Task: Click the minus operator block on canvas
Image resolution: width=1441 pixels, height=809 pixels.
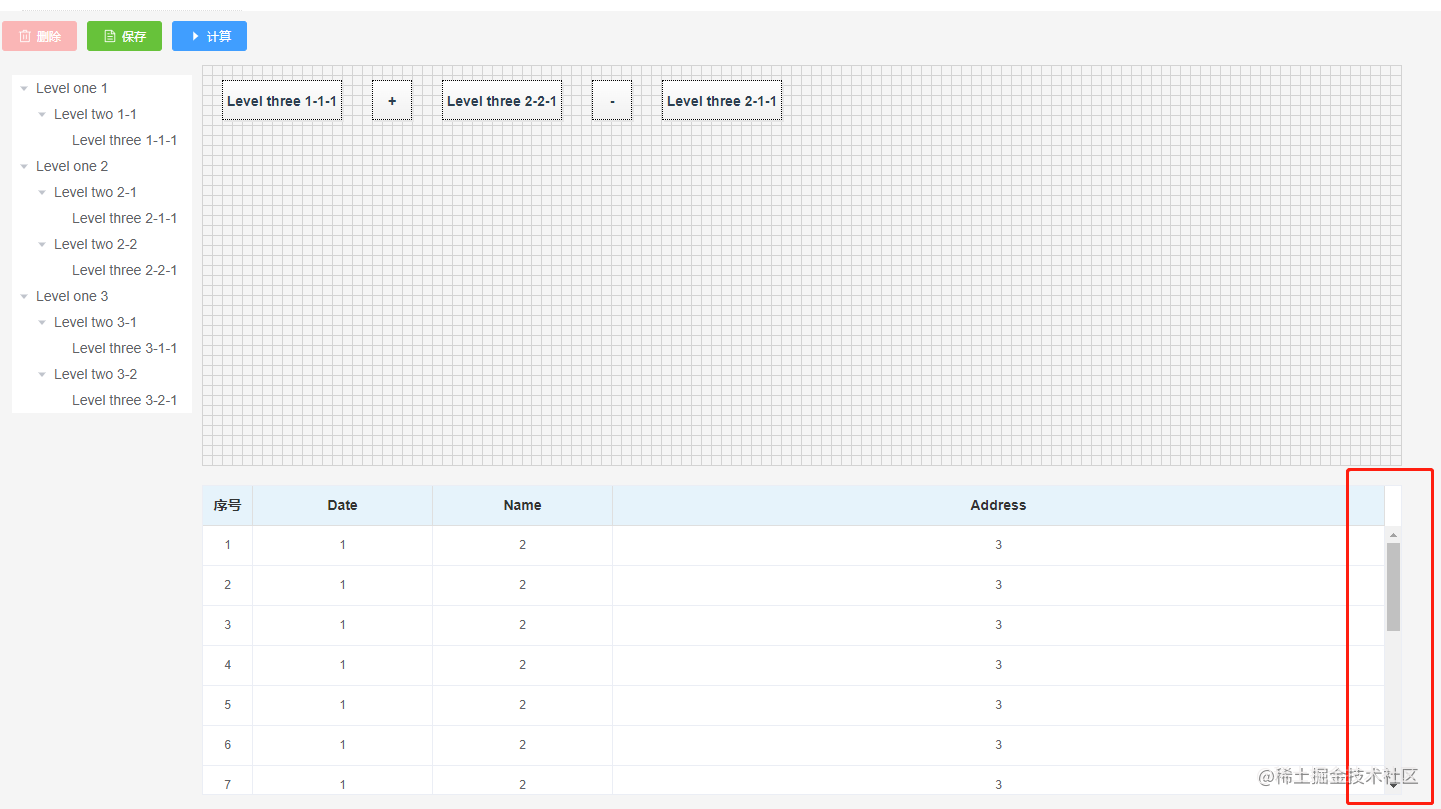Action: [612, 100]
